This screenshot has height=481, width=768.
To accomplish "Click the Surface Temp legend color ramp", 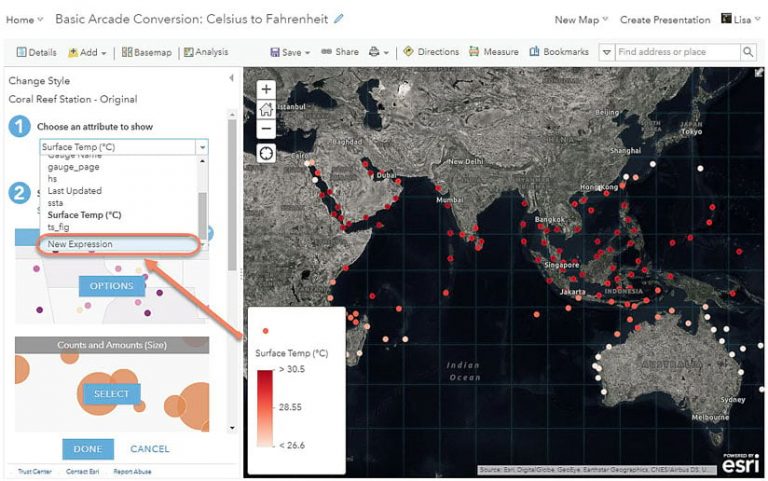I will [x=264, y=408].
